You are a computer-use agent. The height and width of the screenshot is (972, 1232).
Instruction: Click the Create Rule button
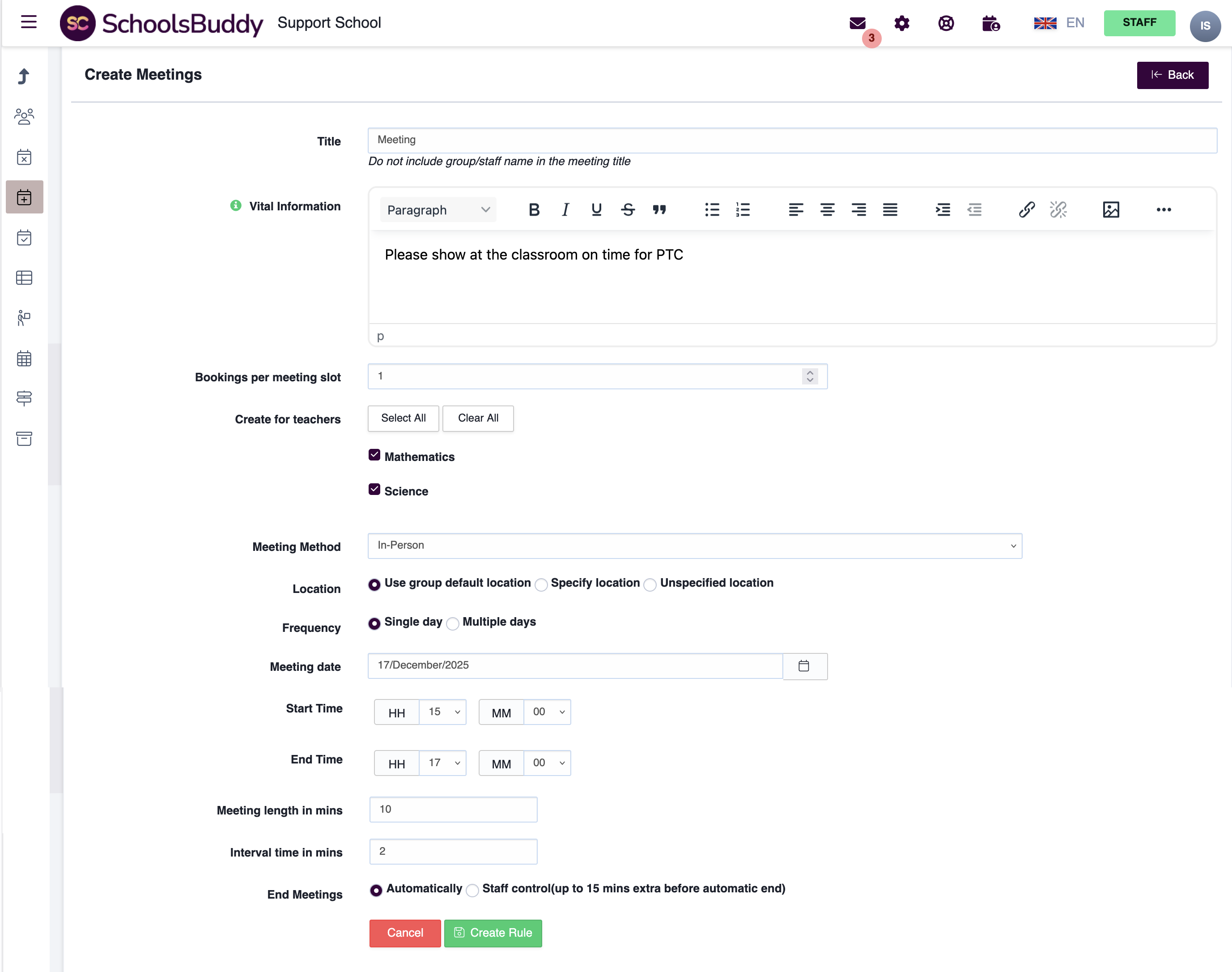click(x=493, y=934)
